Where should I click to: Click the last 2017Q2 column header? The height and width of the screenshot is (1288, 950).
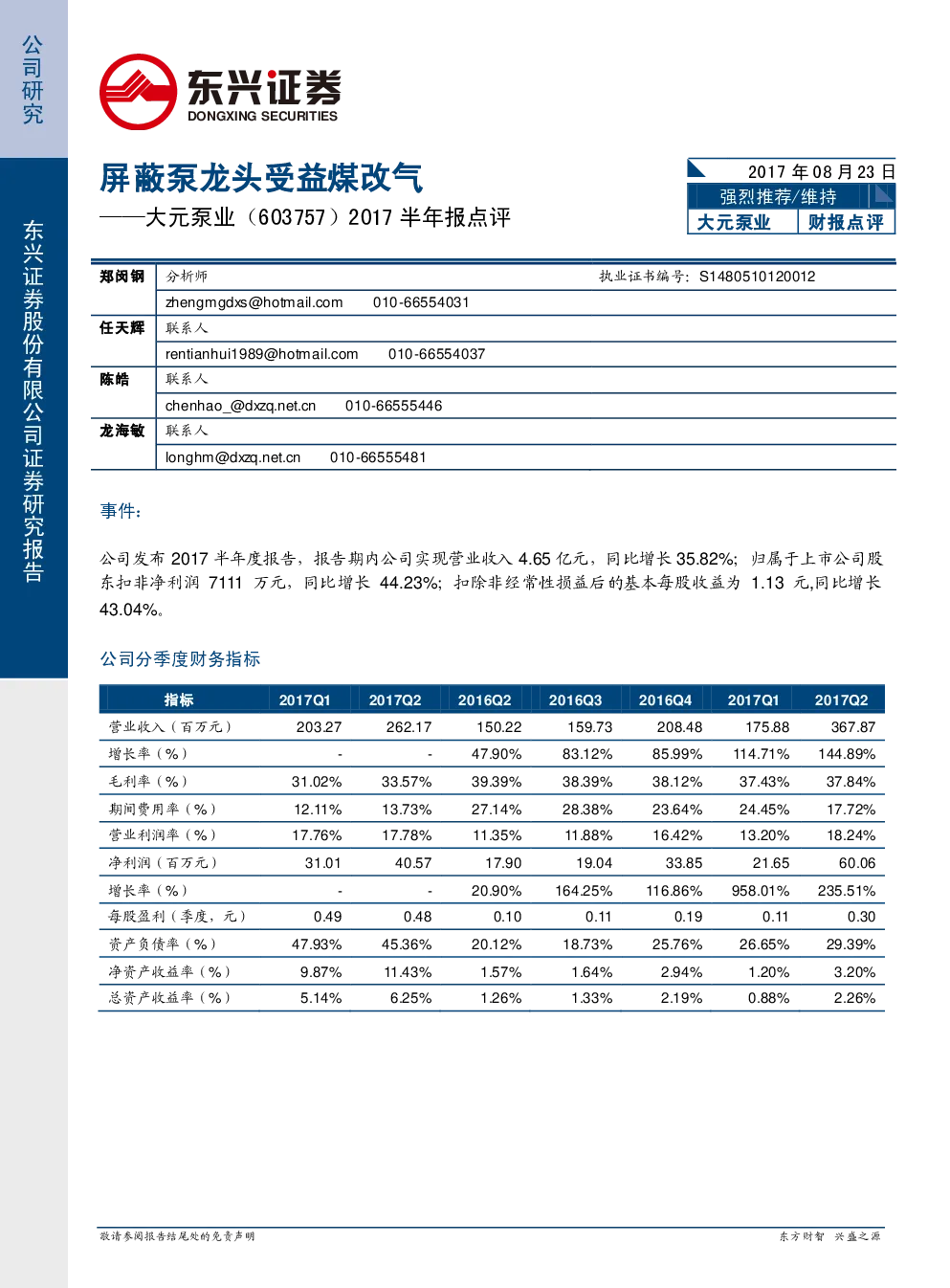coord(841,700)
